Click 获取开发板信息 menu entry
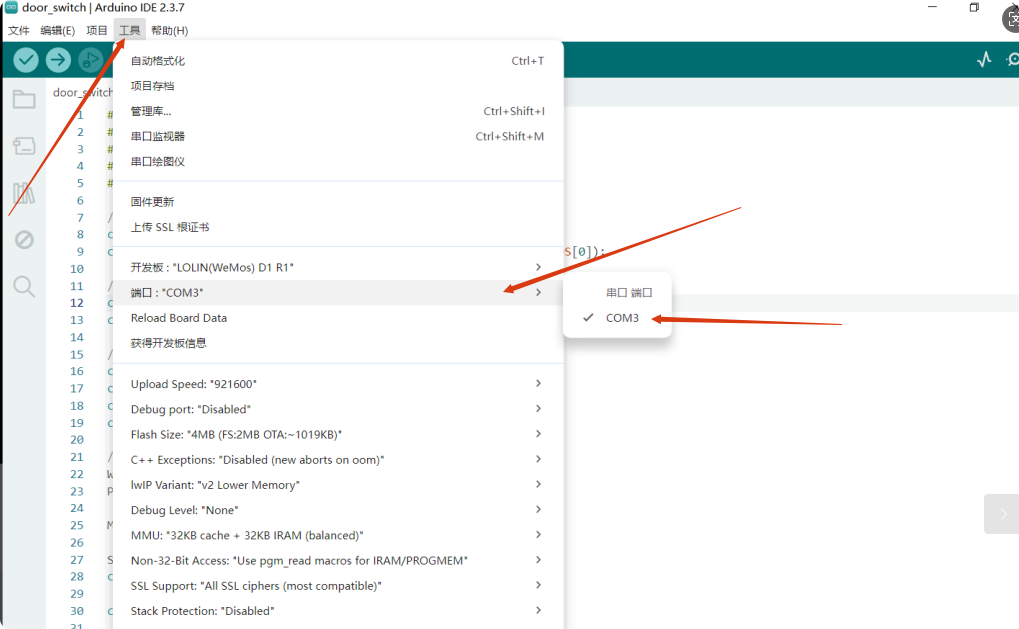Viewport: 1019px width, 629px height. 168,343
